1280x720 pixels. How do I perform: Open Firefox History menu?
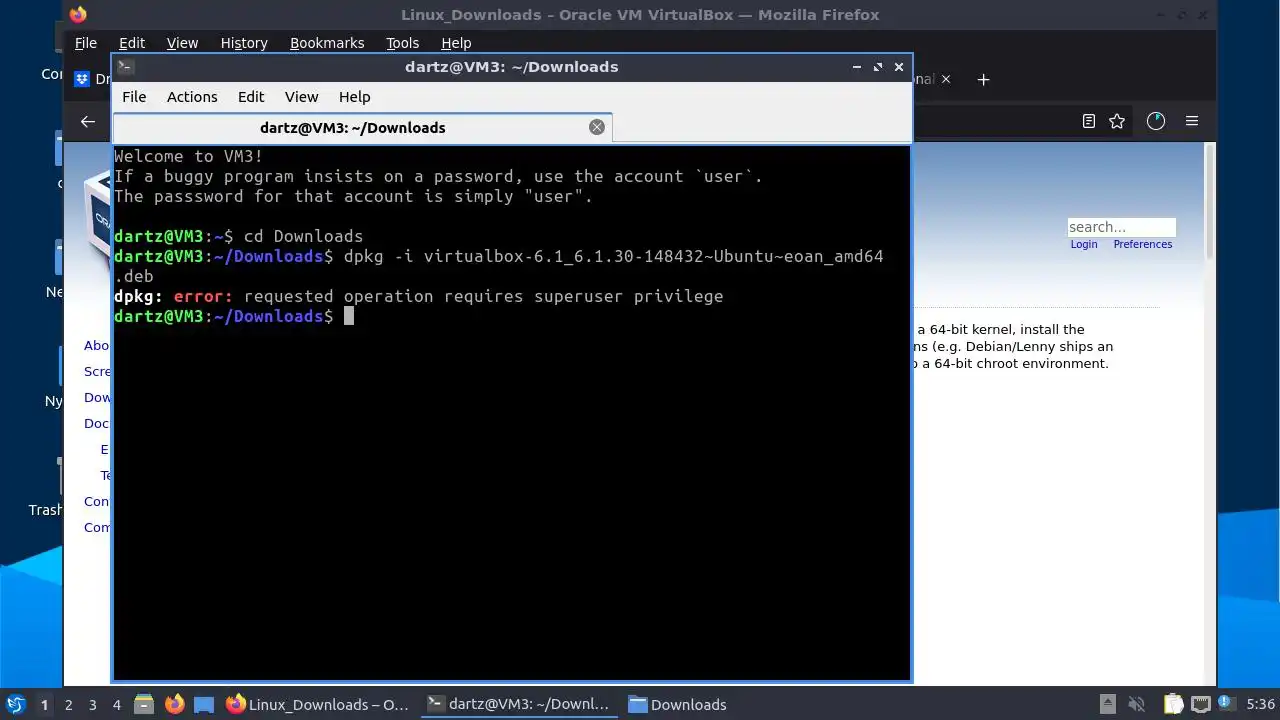244,43
